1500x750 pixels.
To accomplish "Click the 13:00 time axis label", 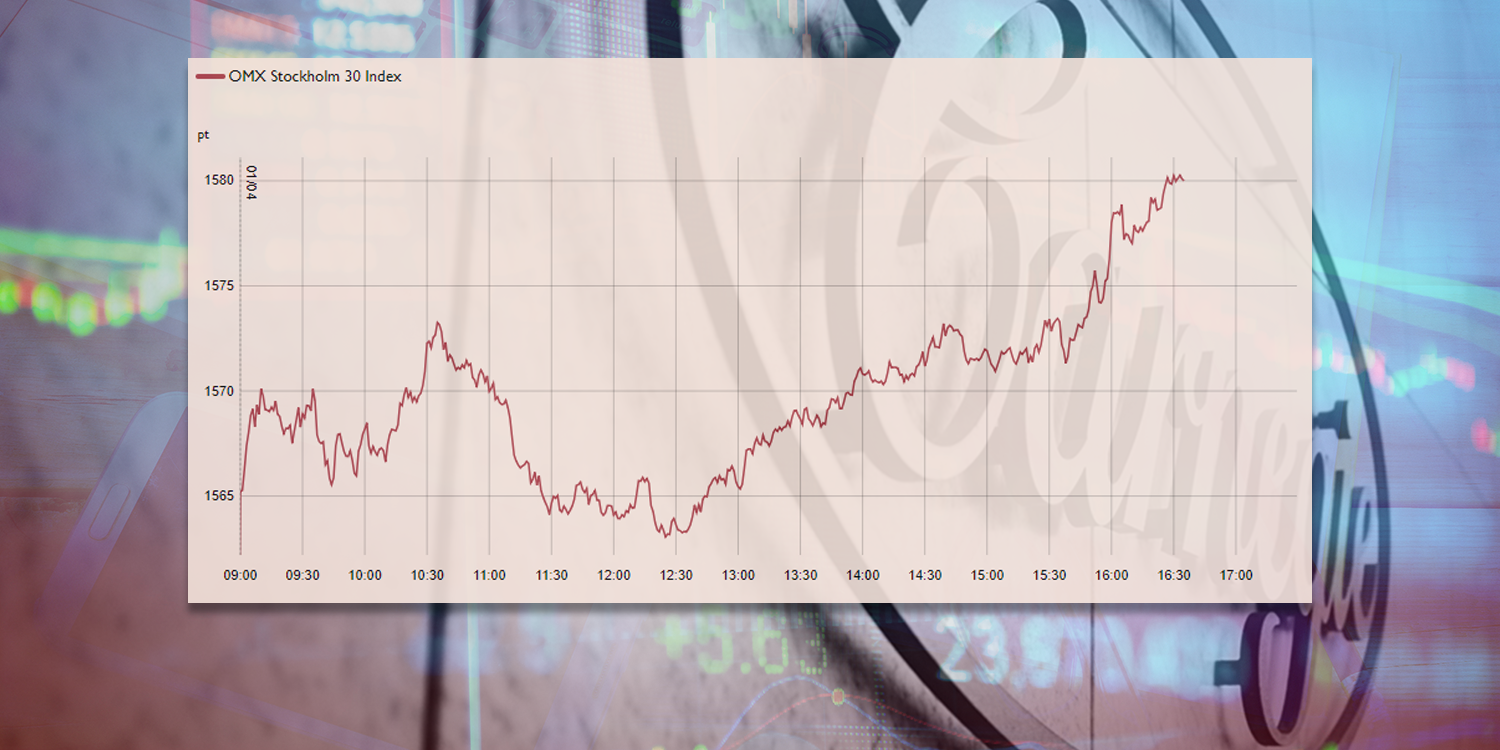I will pyautogui.click(x=738, y=576).
